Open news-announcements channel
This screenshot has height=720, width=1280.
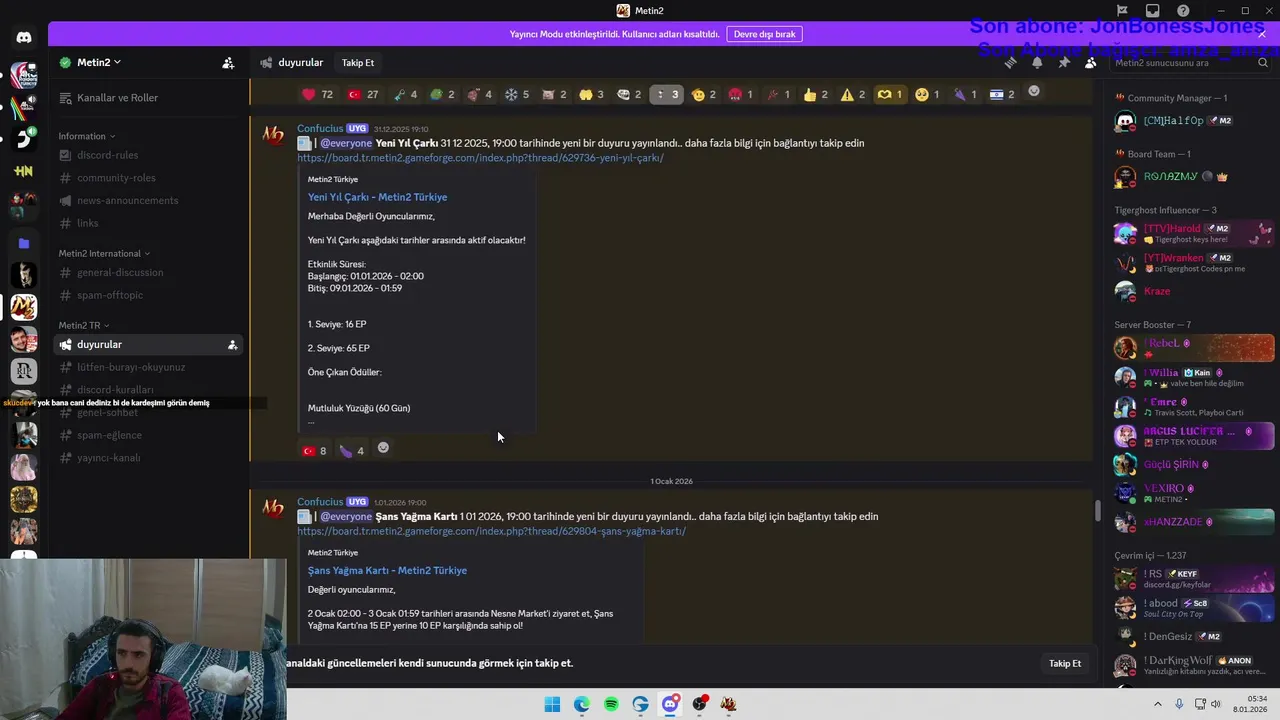click(148, 200)
